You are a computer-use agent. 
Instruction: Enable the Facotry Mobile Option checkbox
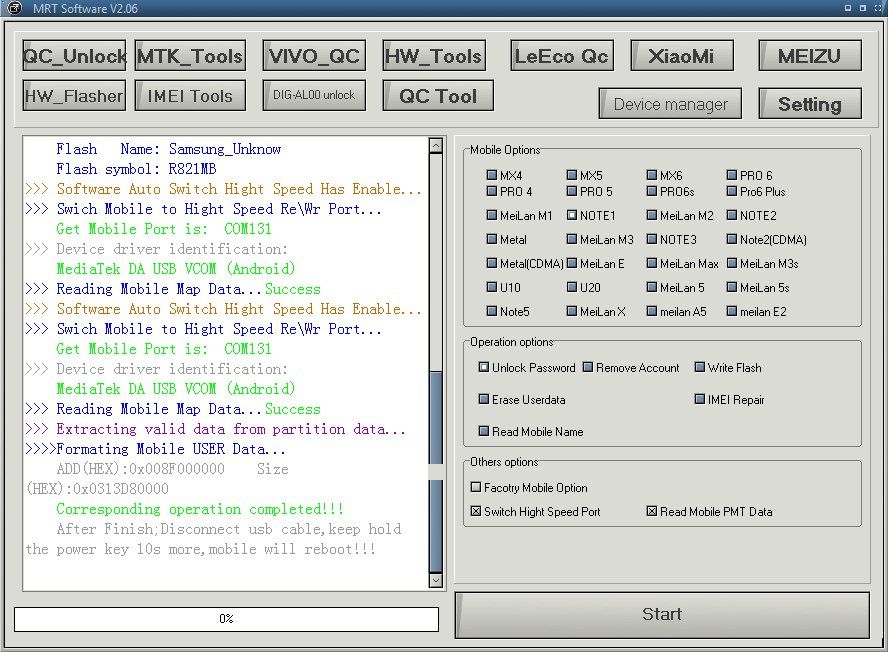tap(476, 487)
